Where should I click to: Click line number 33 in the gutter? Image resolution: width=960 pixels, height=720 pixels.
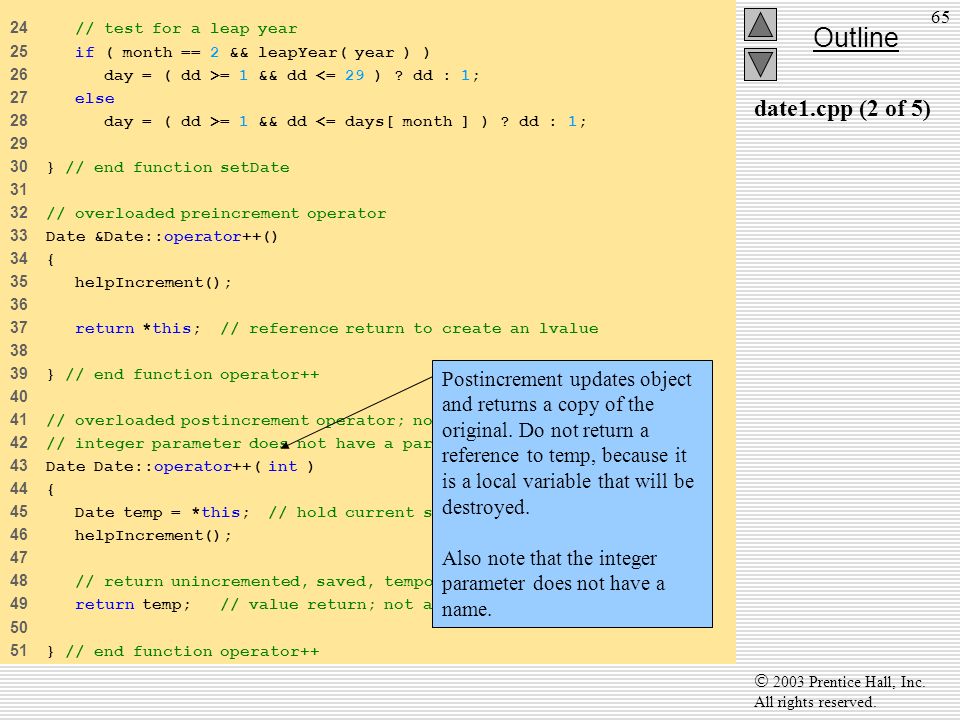pyautogui.click(x=19, y=236)
